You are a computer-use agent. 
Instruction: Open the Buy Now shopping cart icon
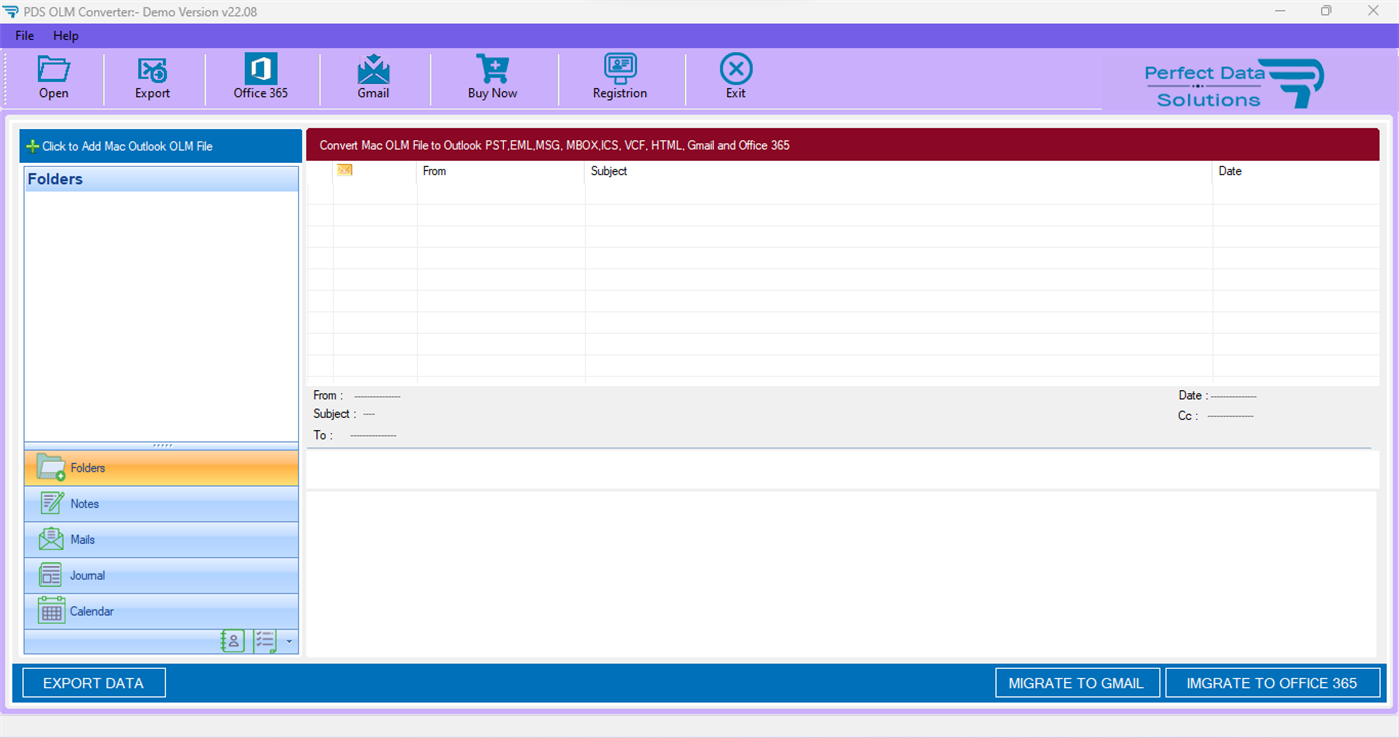pos(492,77)
